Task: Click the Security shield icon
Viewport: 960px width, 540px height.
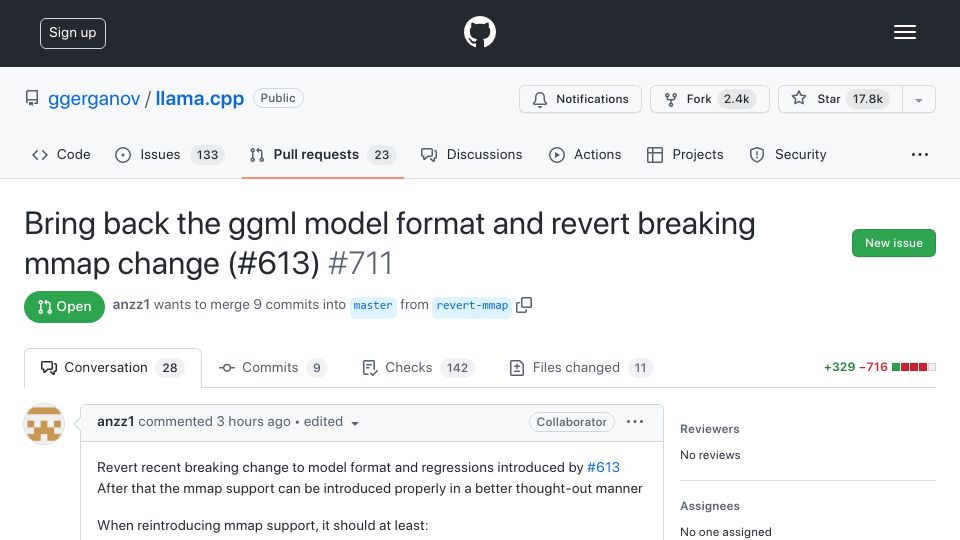Action: pos(757,155)
